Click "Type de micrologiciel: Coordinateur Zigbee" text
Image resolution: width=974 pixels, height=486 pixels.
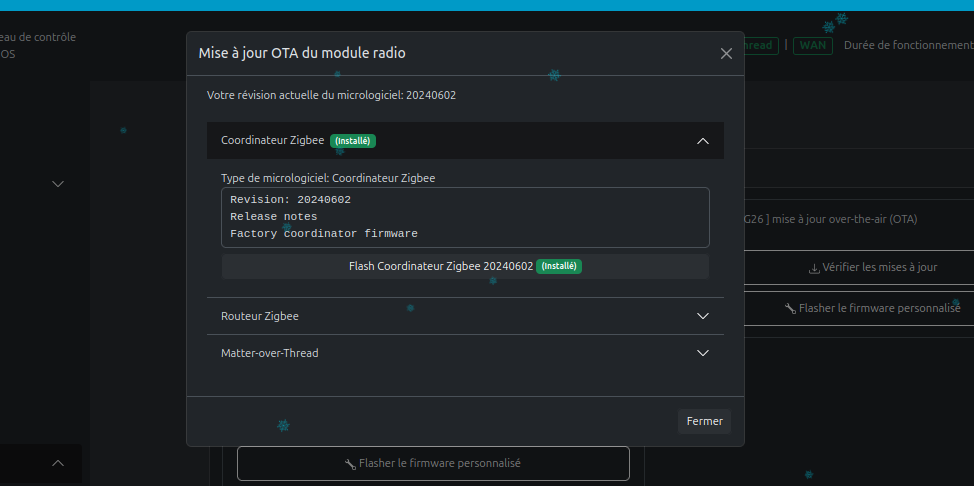click(x=328, y=178)
